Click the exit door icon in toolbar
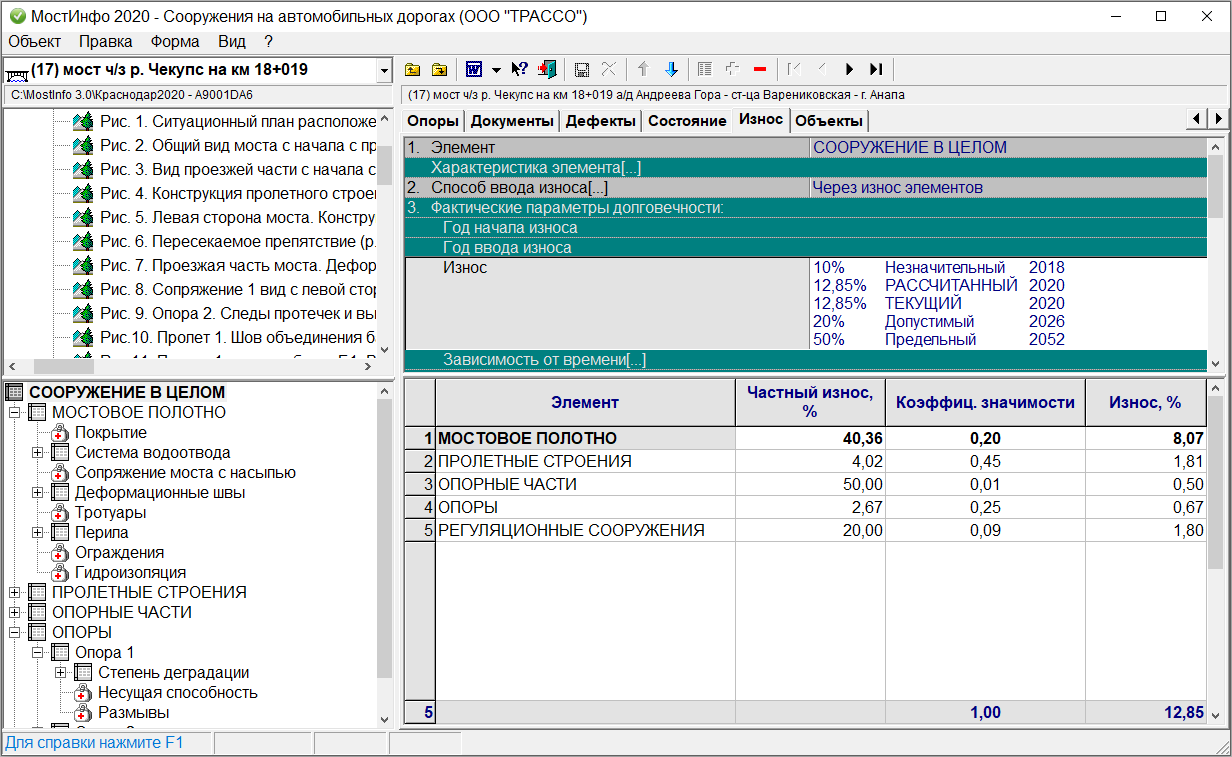 pyautogui.click(x=545, y=69)
